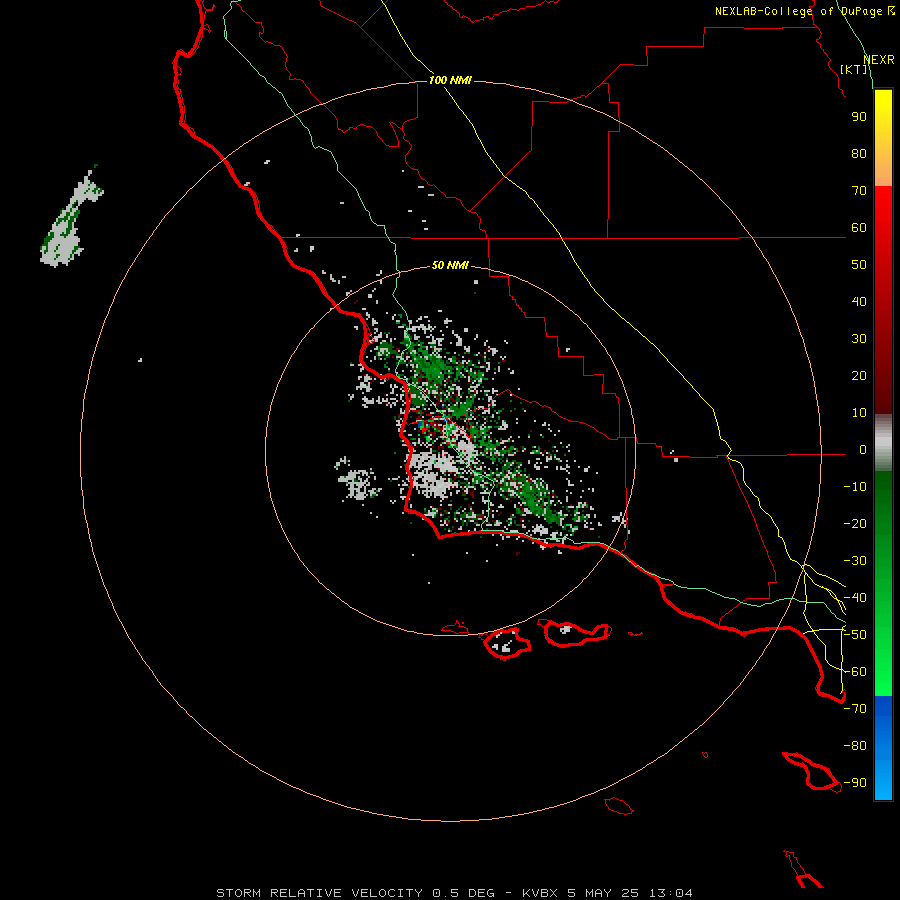900x900 pixels.
Task: Click the 0 value on velocity scale
Action: [x=863, y=449]
